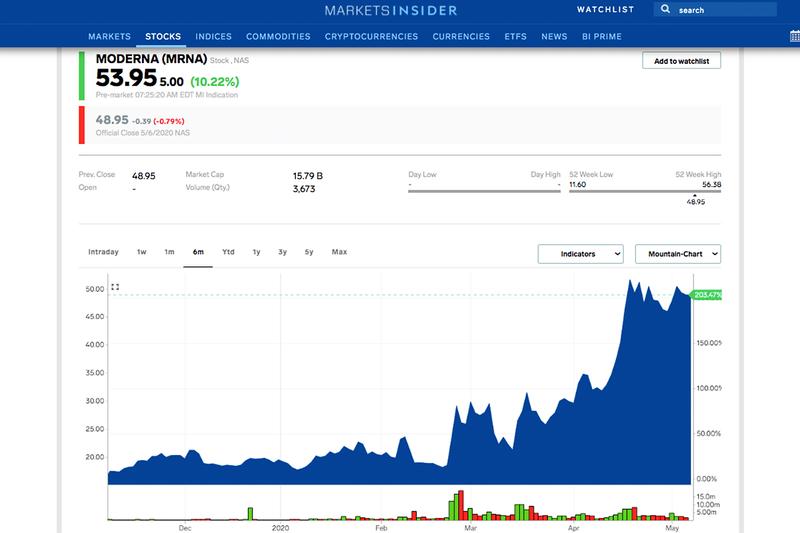Viewport: 800px width, 533px height.
Task: Click the 52 week range bar
Action: pyautogui.click(x=645, y=192)
